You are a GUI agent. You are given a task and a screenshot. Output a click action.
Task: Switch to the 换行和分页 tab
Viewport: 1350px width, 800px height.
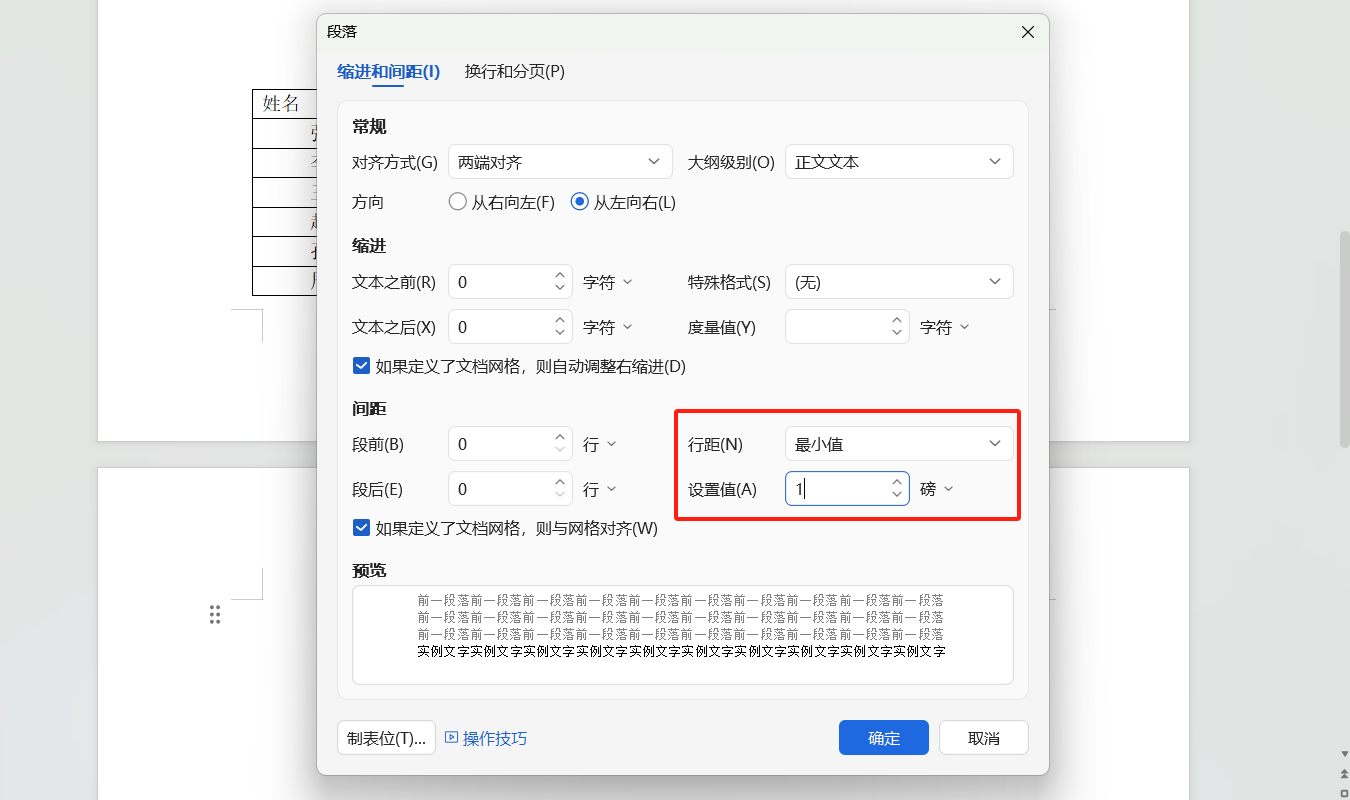pos(515,72)
